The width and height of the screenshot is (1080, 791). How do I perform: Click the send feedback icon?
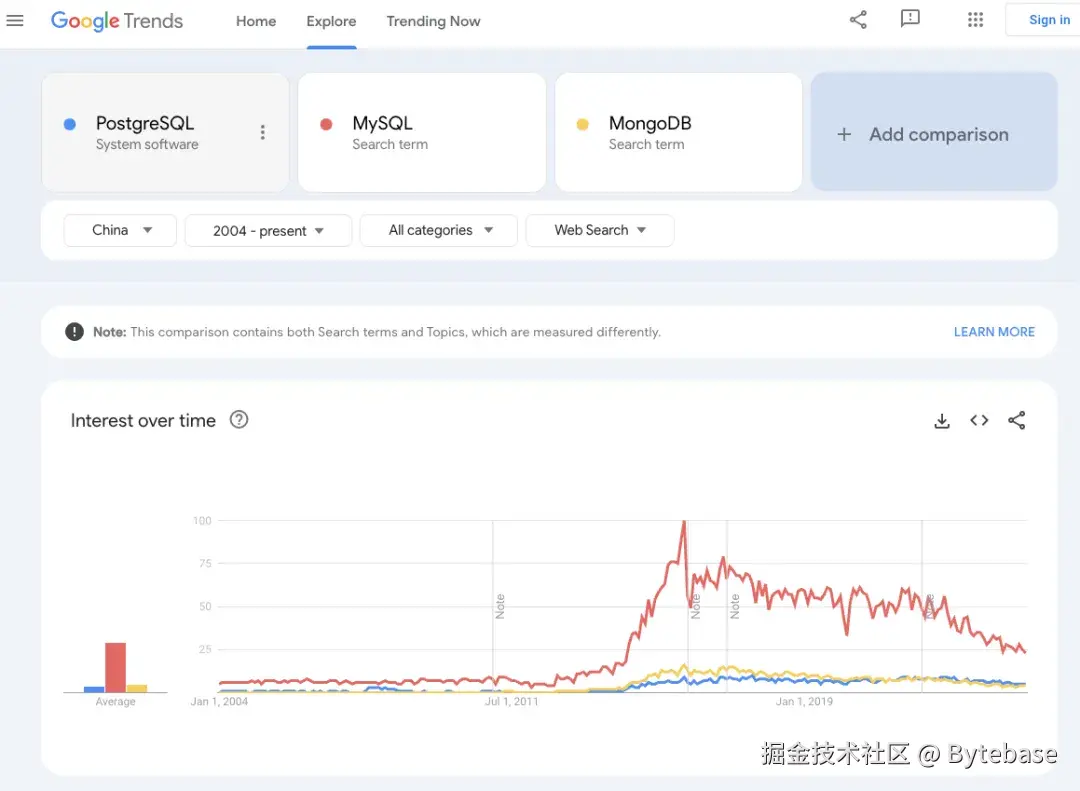click(910, 20)
